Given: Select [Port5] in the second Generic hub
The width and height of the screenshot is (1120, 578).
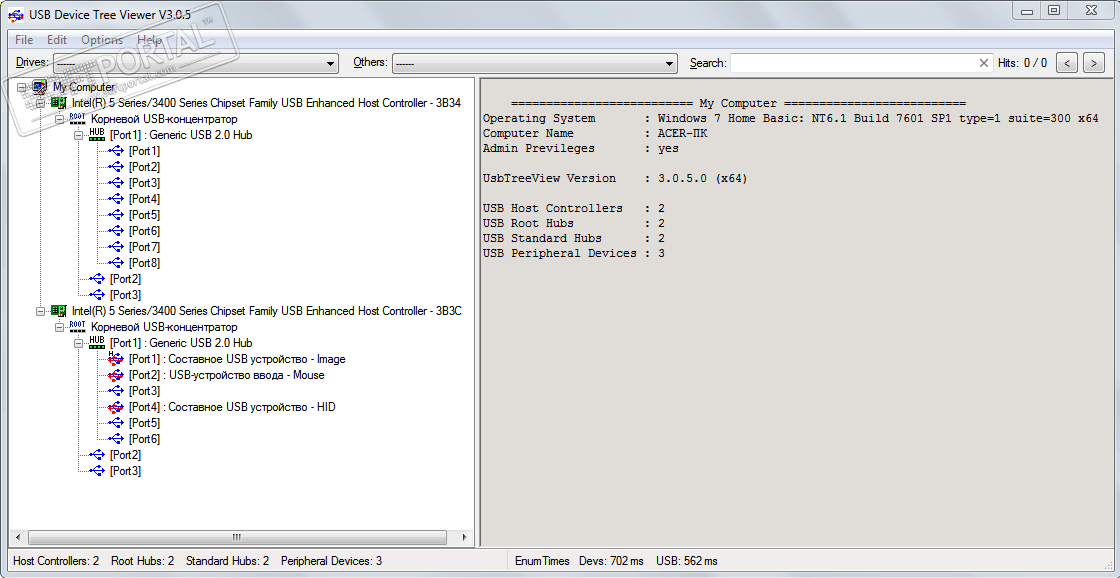Looking at the screenshot, I should (144, 423).
